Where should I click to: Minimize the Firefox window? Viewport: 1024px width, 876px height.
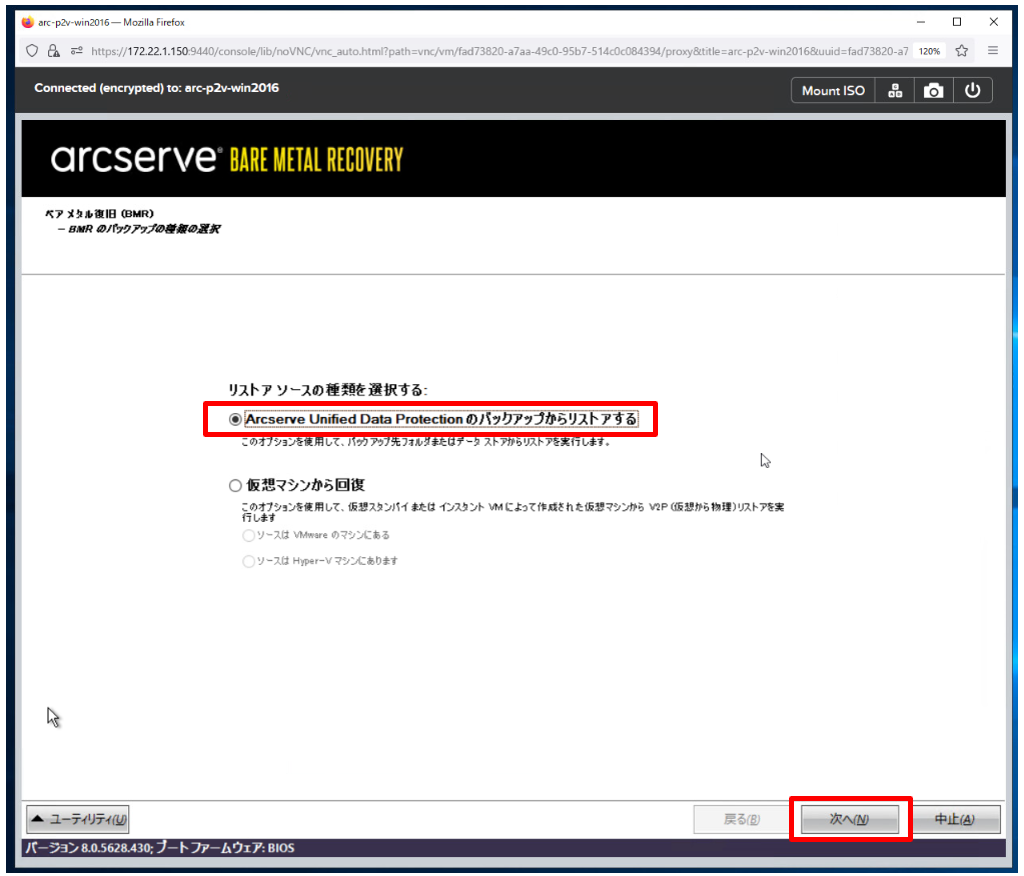point(921,22)
